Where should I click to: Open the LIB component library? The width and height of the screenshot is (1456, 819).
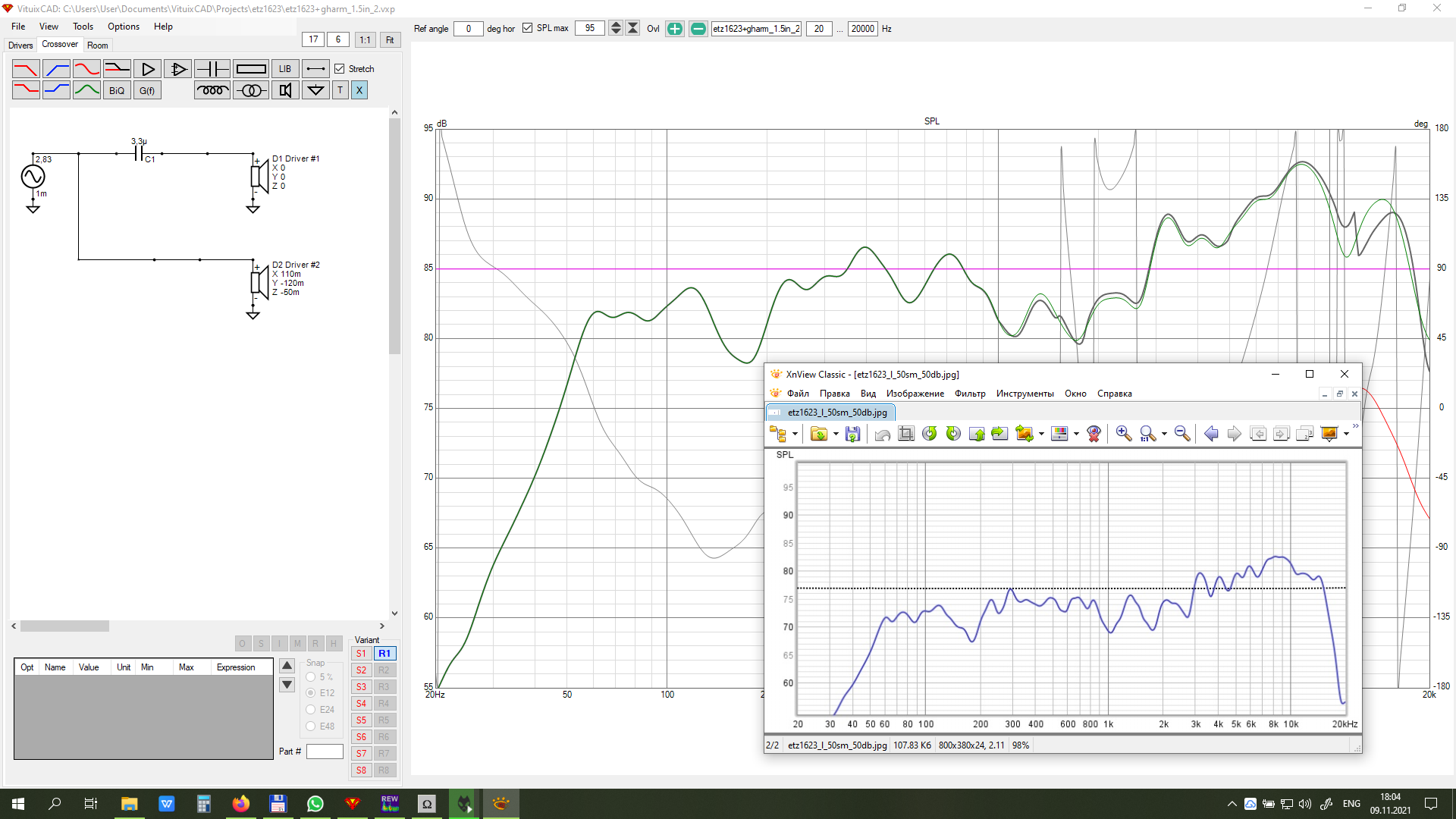[285, 69]
